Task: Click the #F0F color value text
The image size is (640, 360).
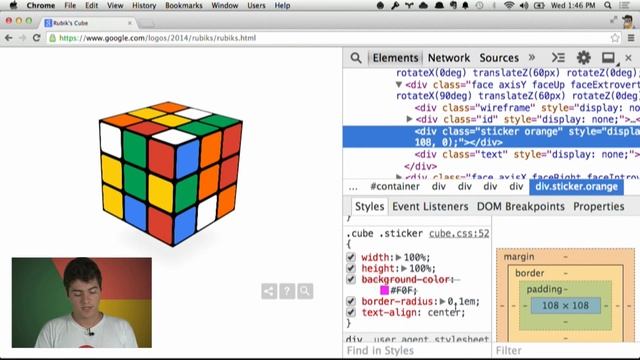Action: pos(403,291)
